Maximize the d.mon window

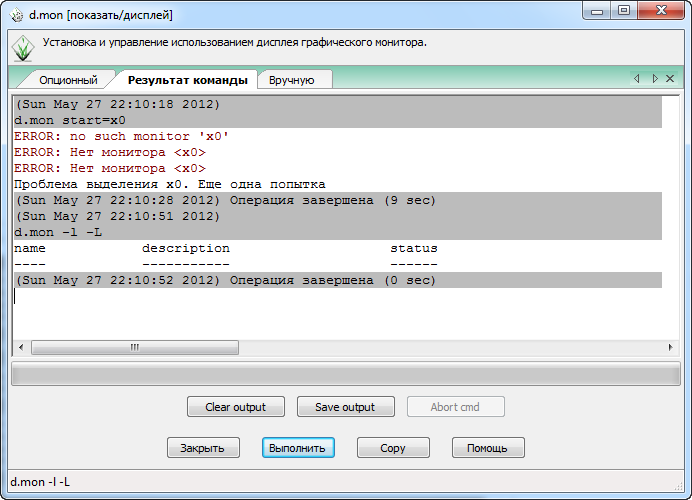tap(624, 11)
